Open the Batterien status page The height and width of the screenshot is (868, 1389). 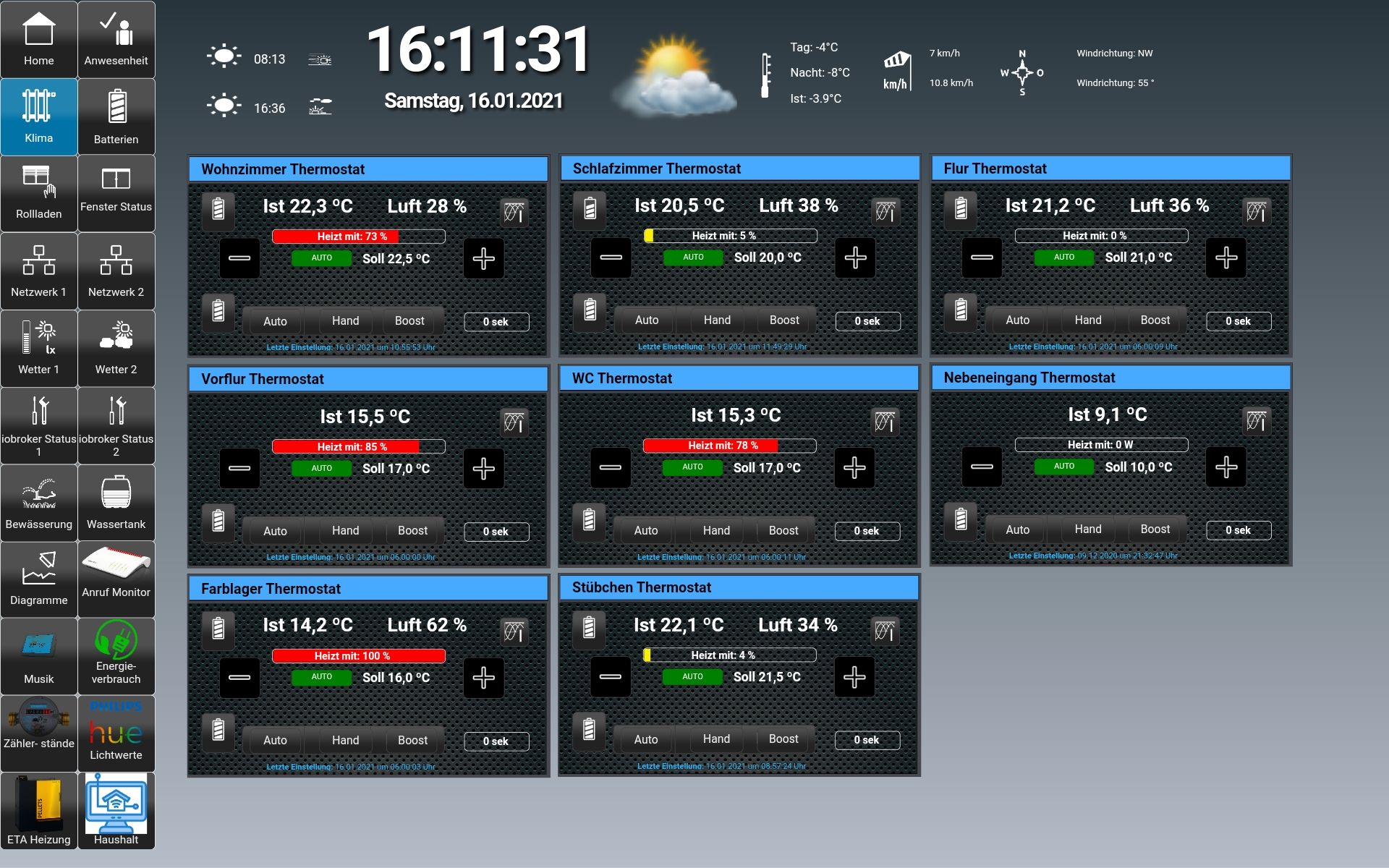(x=116, y=116)
